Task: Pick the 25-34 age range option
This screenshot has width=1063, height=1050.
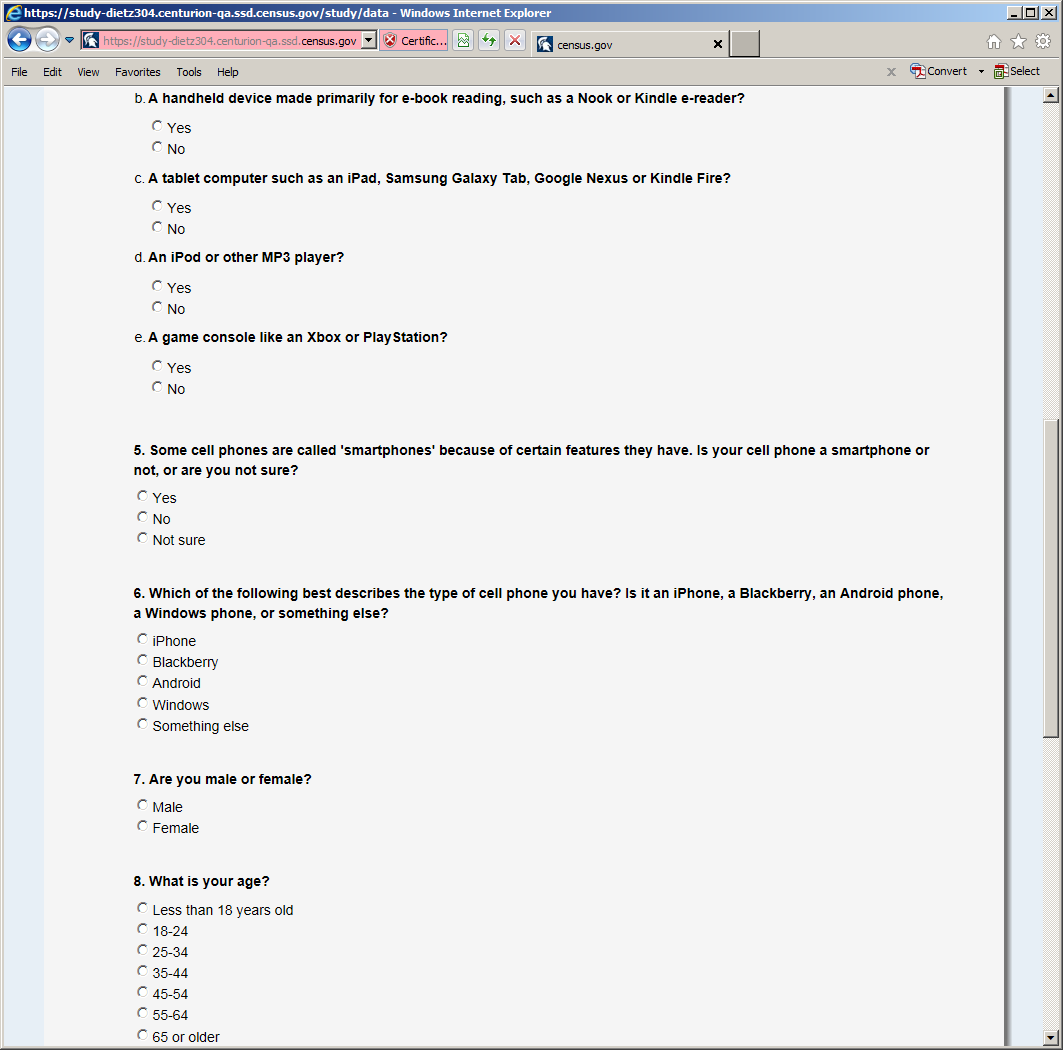Action: point(143,950)
